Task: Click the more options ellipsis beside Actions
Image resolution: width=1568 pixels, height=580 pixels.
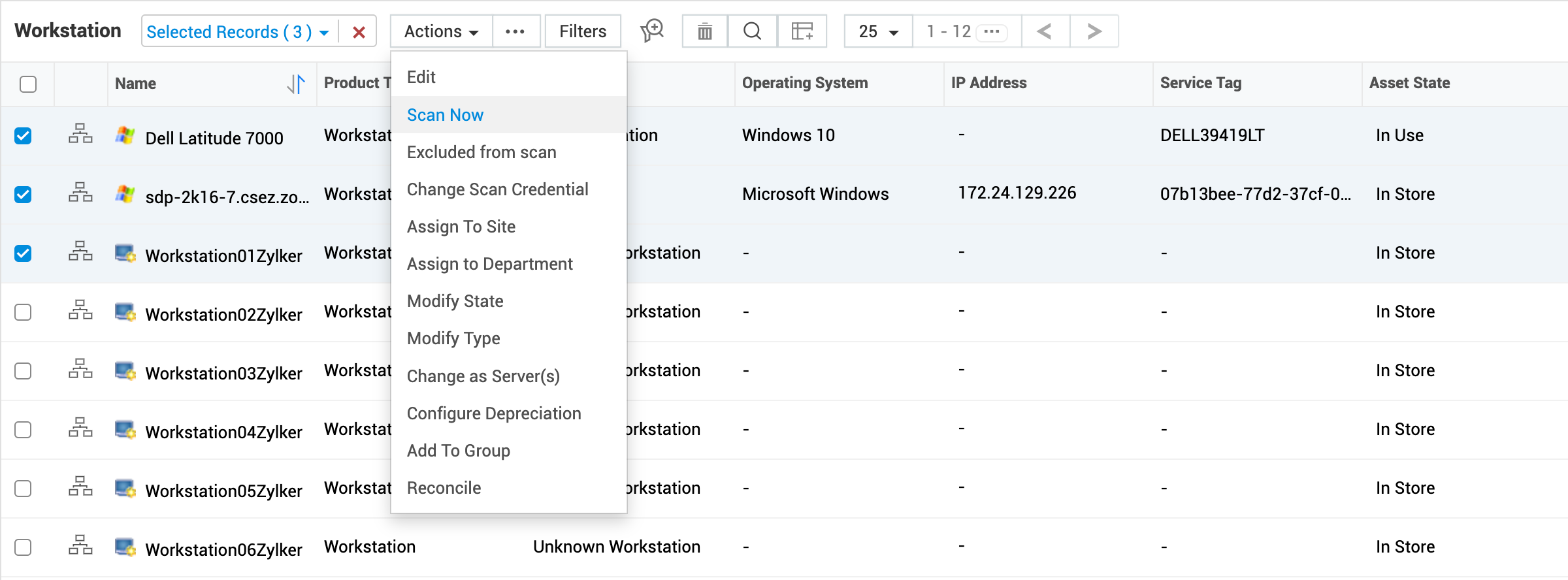Action: pyautogui.click(x=515, y=31)
